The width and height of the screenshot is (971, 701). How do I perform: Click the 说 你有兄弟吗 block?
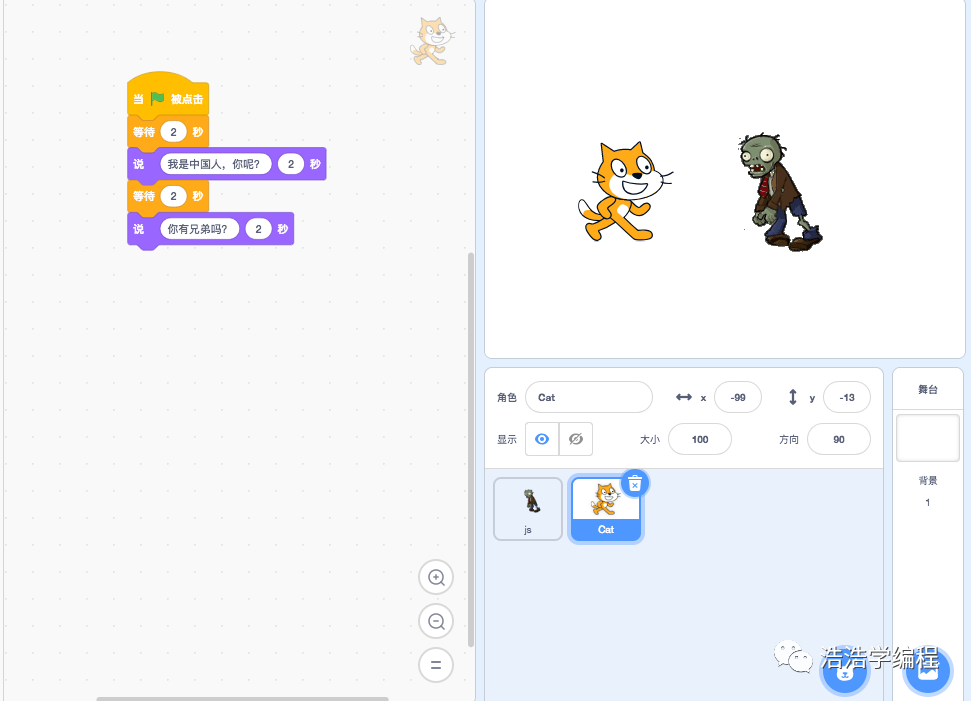211,229
